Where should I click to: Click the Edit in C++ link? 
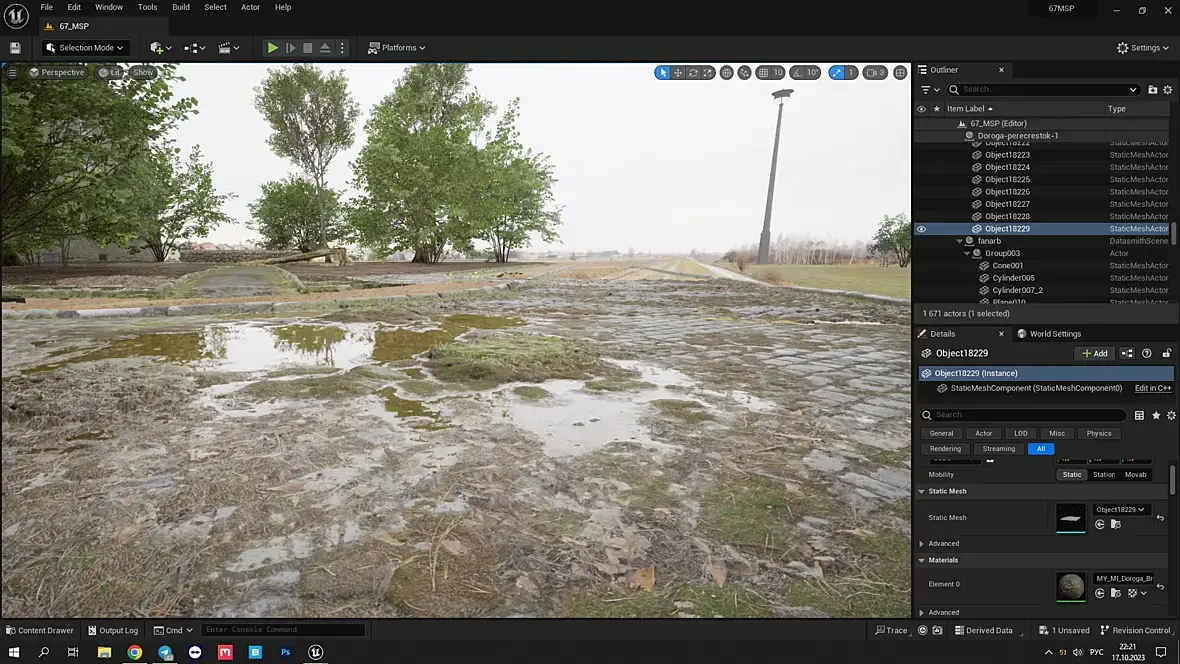(1153, 388)
